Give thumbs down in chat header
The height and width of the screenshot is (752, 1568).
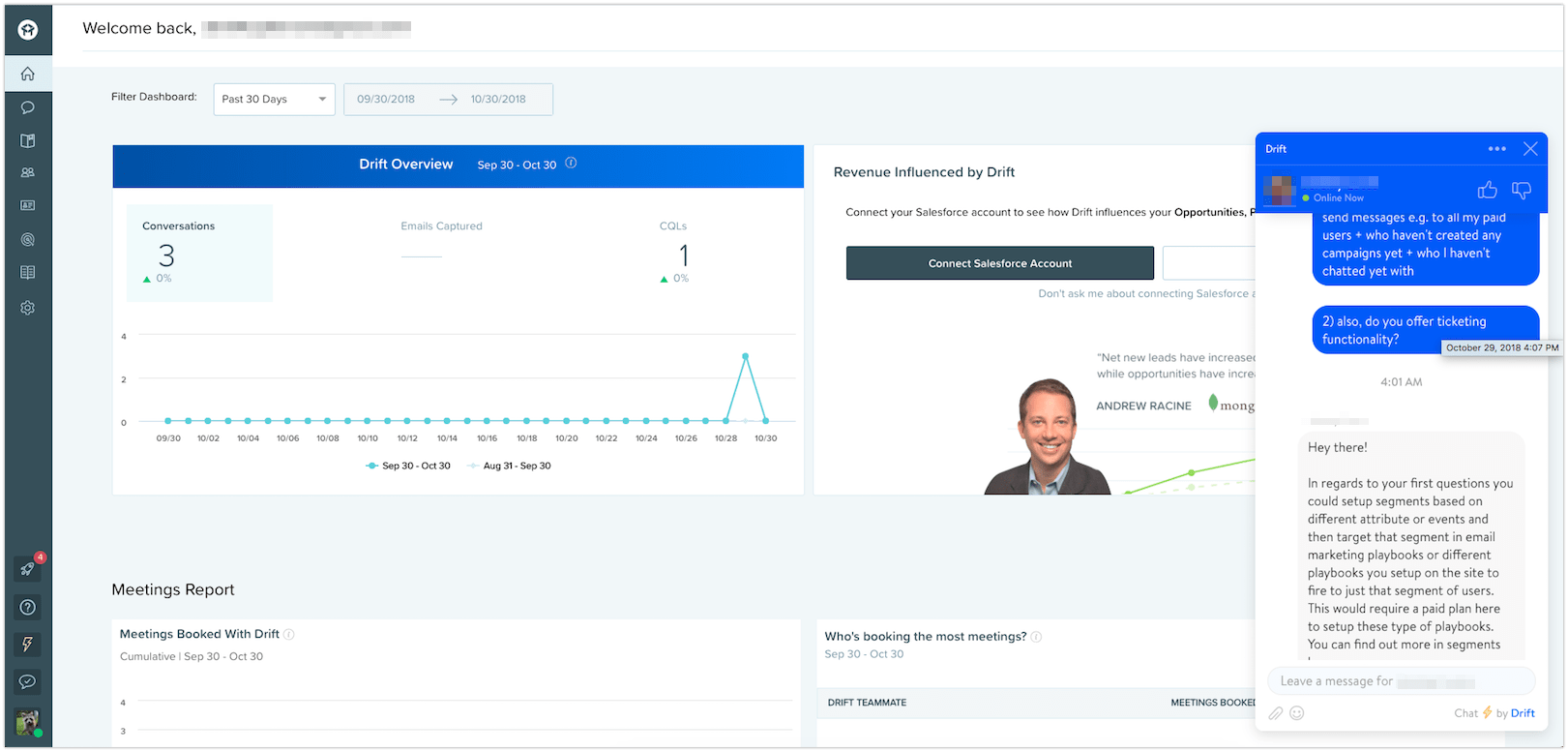(x=1522, y=190)
